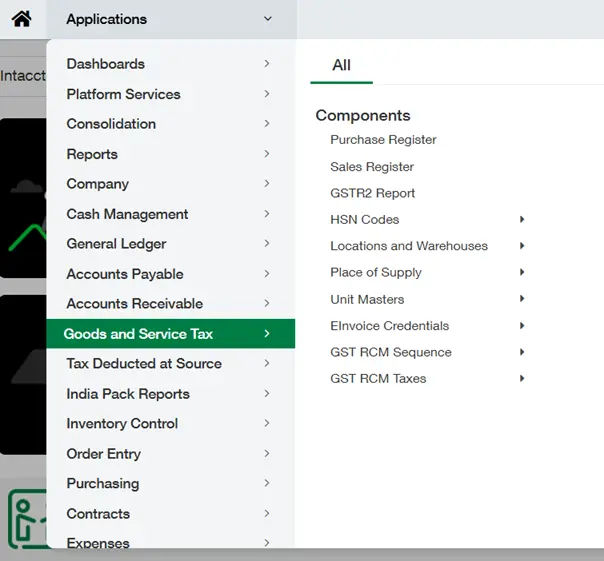
Task: Switch to the All tab
Action: 341,65
